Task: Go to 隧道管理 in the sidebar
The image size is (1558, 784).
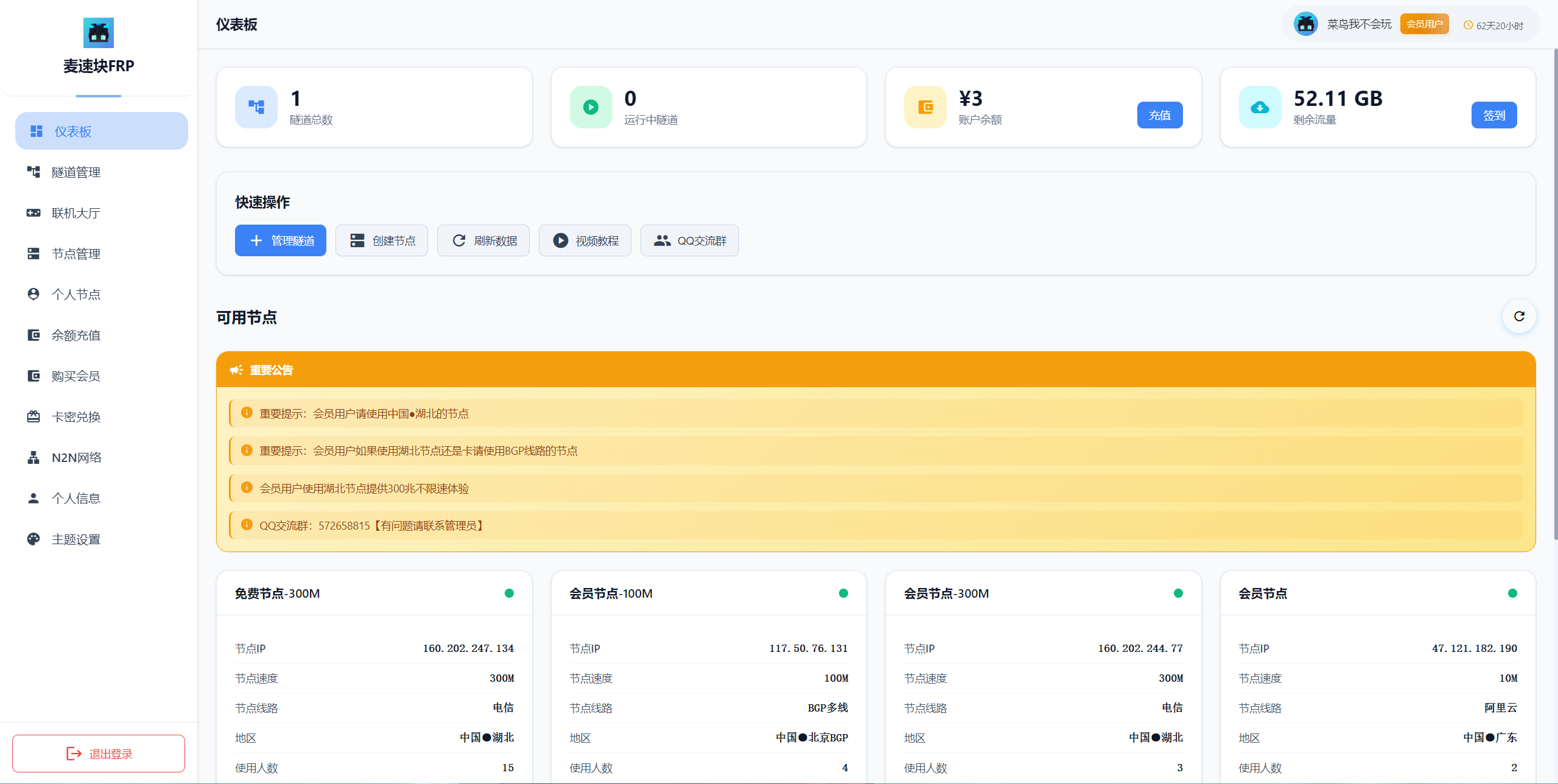Action: coord(102,172)
